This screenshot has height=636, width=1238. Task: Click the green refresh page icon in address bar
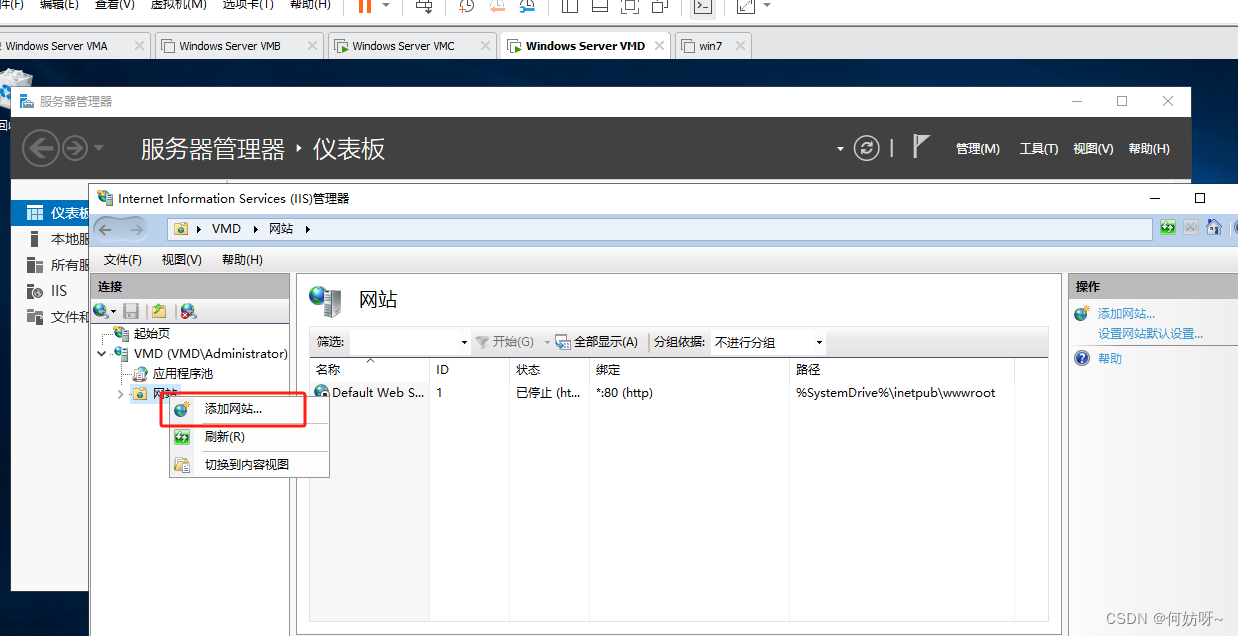(1167, 228)
